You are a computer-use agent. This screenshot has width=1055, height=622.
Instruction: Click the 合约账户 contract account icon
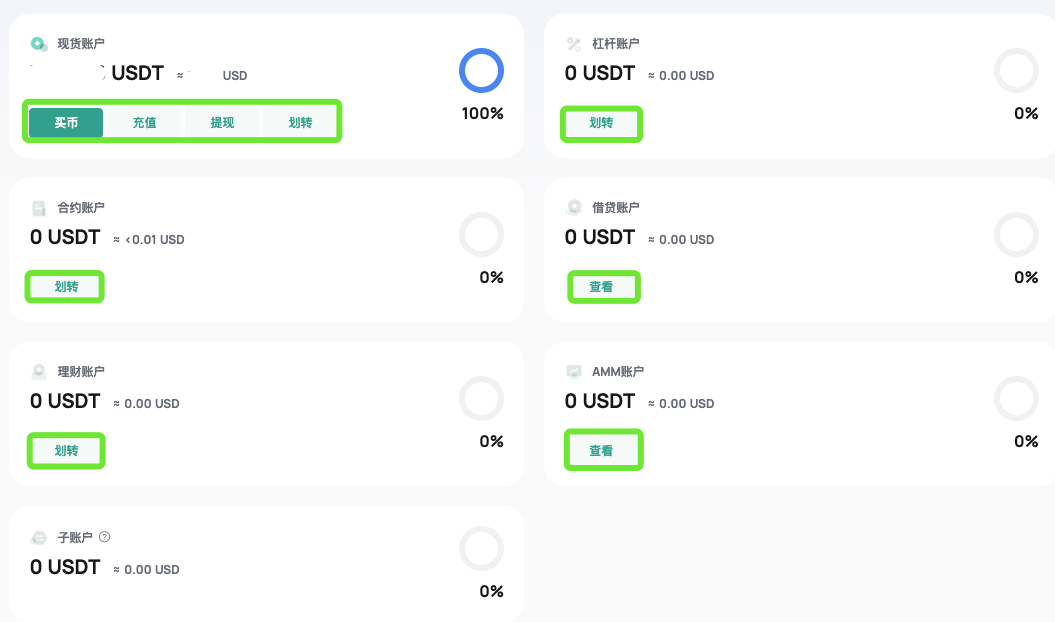click(x=39, y=208)
